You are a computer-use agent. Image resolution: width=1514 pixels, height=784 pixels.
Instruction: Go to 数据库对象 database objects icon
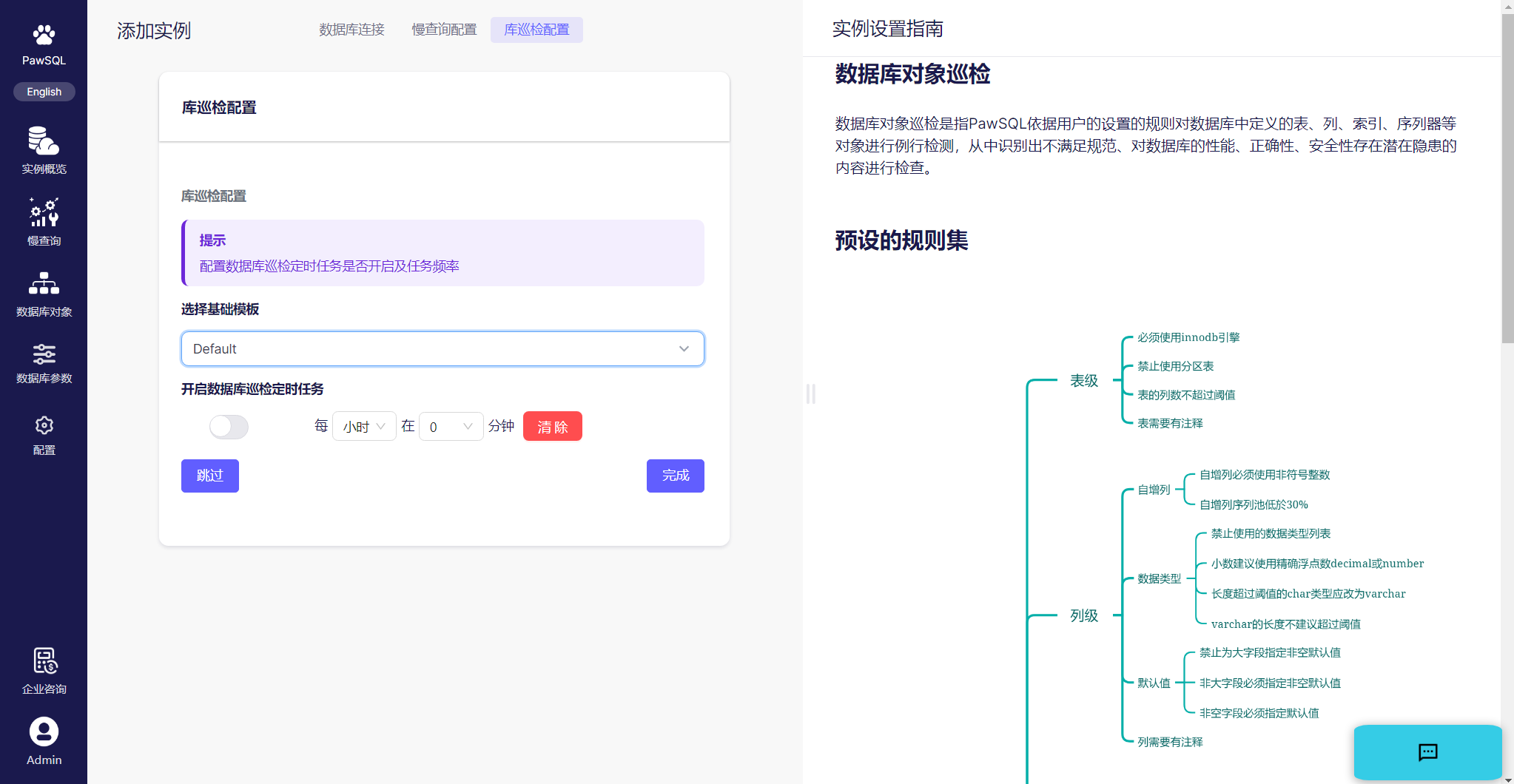pyautogui.click(x=44, y=283)
